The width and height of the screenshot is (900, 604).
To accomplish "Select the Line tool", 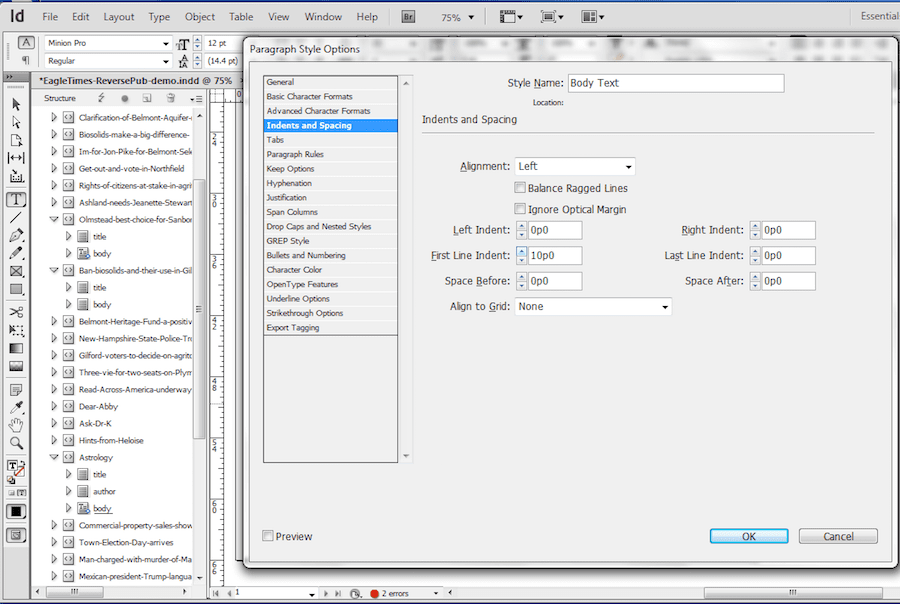I will click(x=16, y=218).
